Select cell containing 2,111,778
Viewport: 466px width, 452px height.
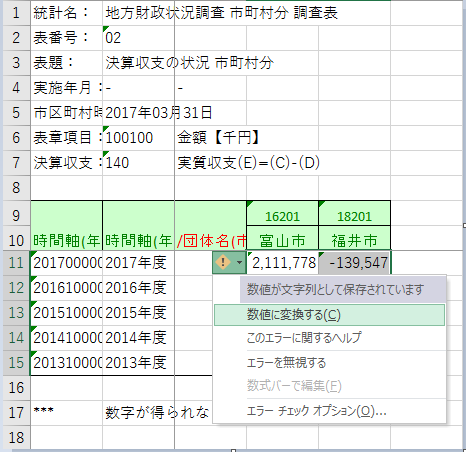(x=282, y=263)
